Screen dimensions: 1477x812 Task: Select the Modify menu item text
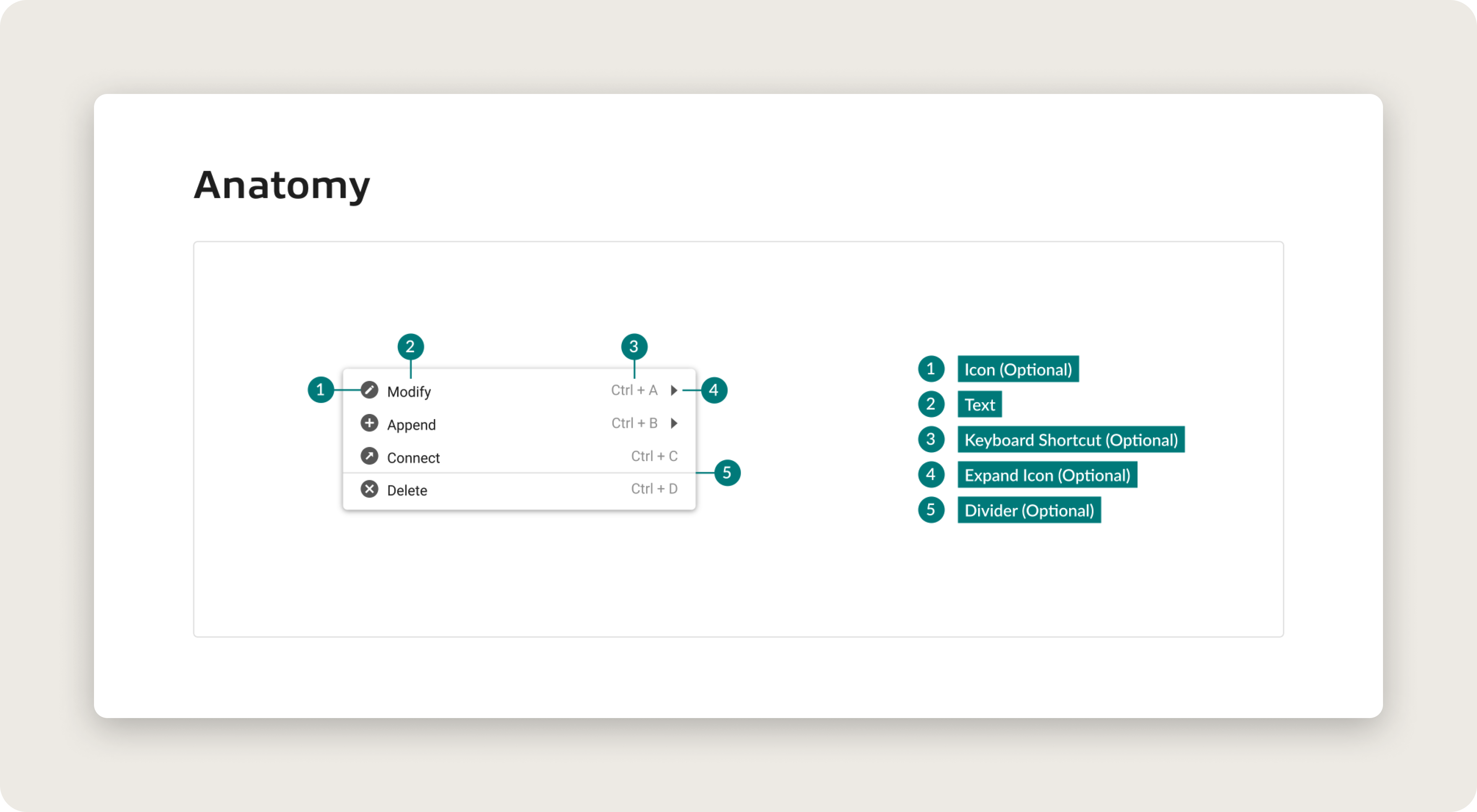[409, 391]
